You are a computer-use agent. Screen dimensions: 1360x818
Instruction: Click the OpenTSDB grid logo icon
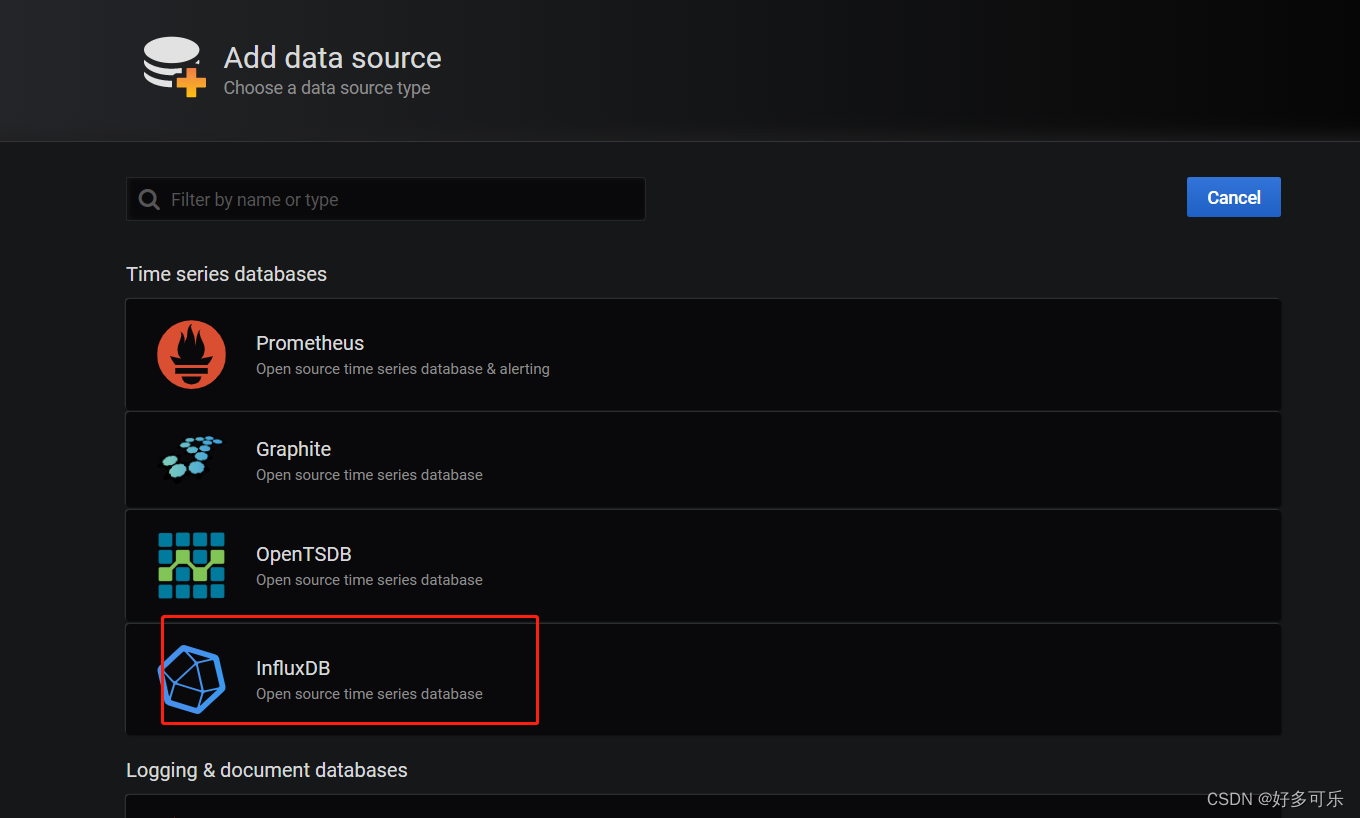pyautogui.click(x=191, y=565)
